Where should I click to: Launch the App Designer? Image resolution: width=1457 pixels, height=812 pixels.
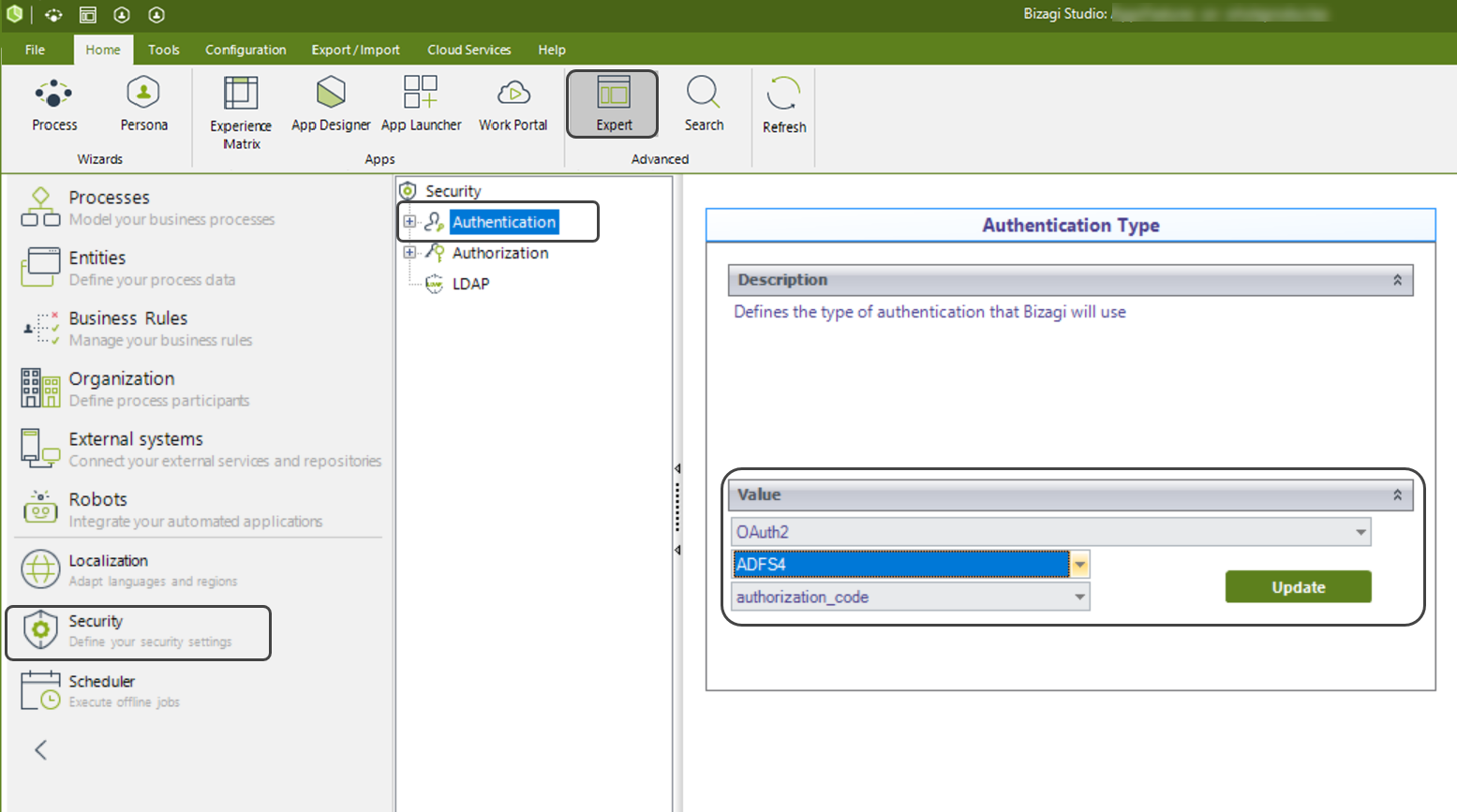coord(331,105)
